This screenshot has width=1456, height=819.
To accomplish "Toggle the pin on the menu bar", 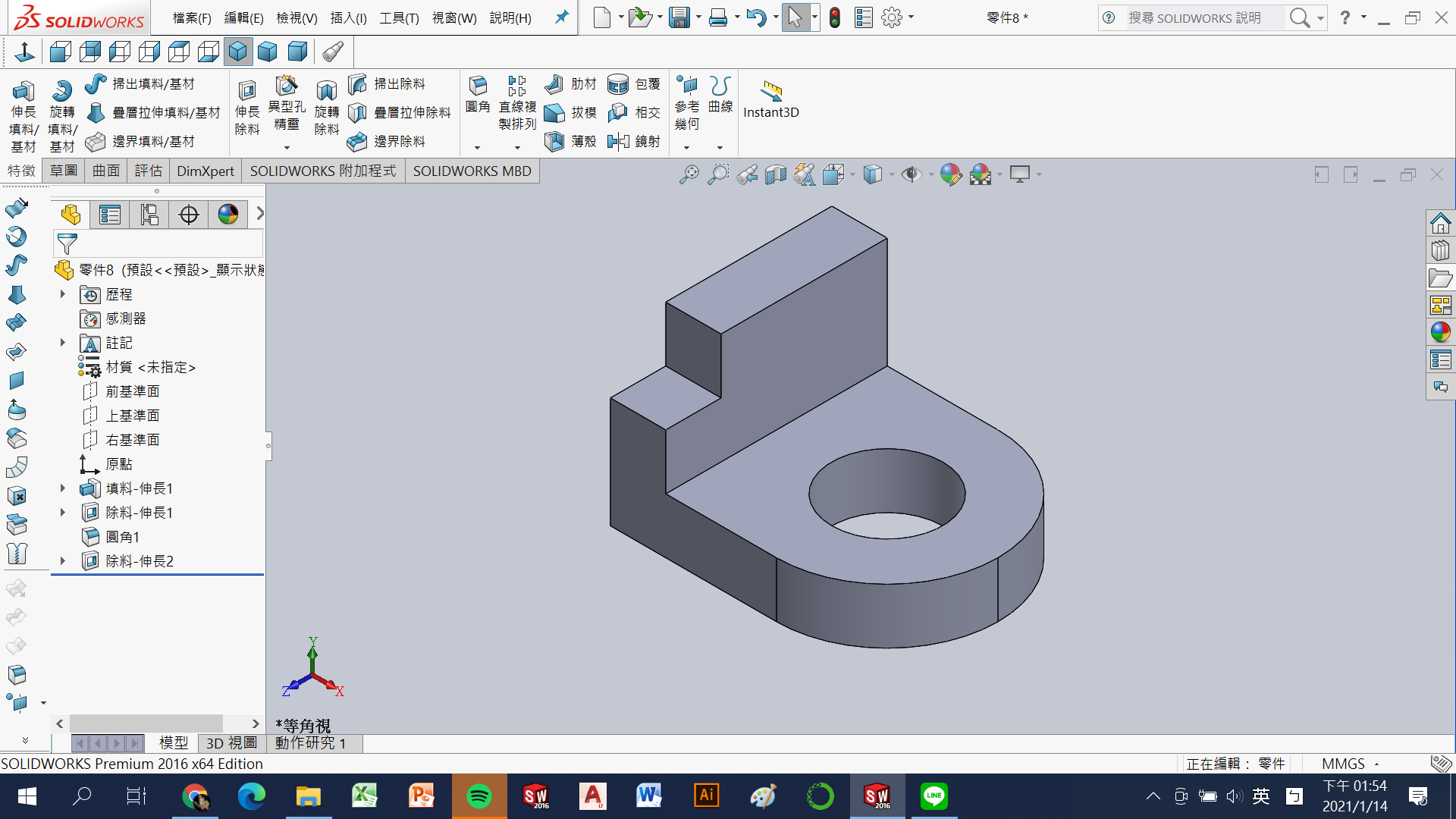I will [562, 17].
